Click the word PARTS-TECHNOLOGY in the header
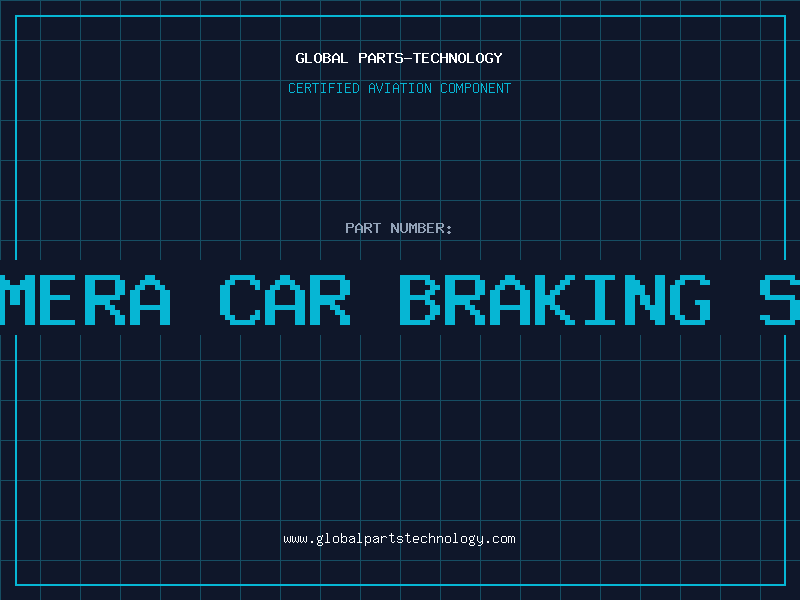This screenshot has height=600, width=800. coord(430,58)
